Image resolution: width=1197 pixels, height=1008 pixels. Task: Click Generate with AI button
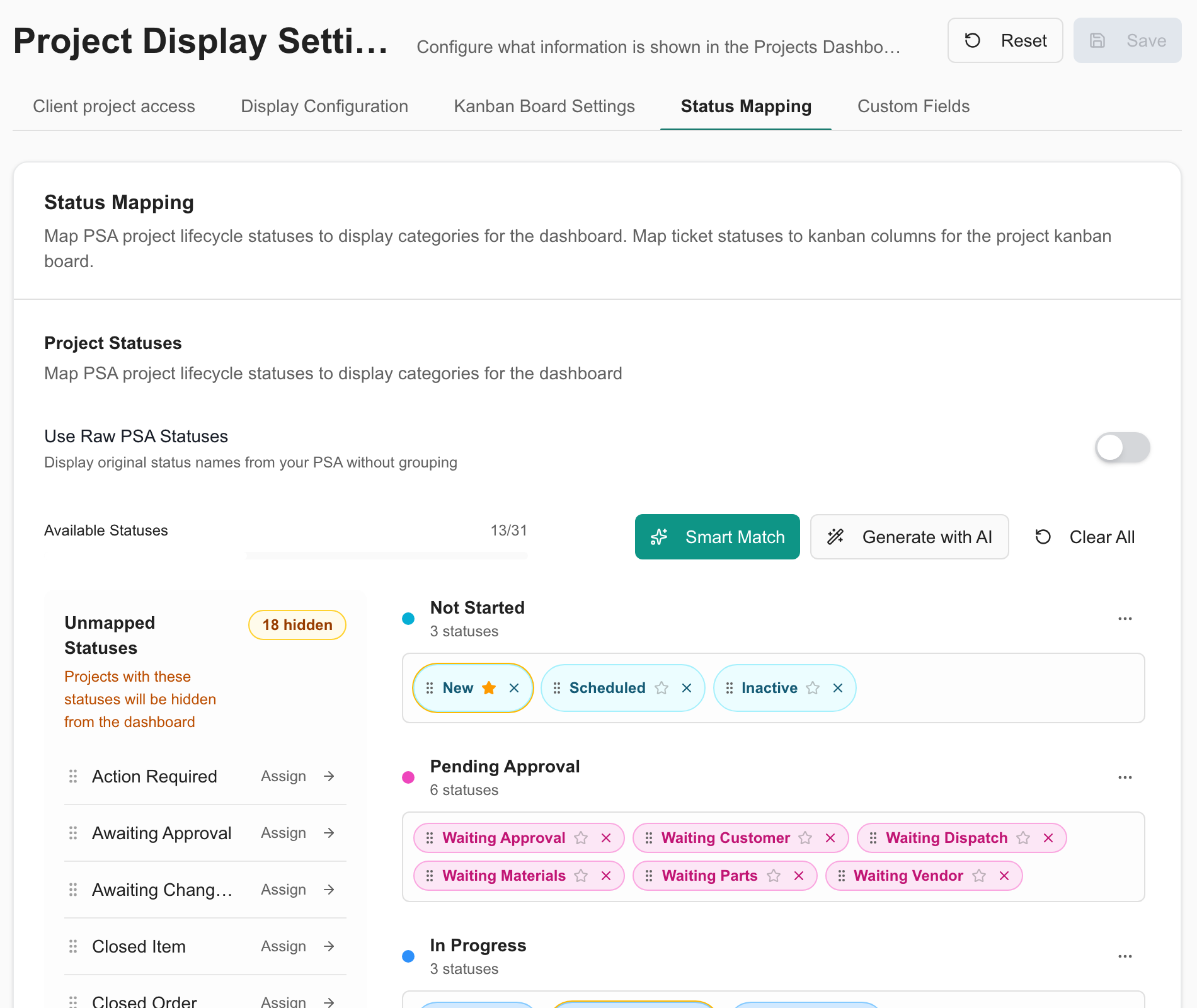coord(909,537)
